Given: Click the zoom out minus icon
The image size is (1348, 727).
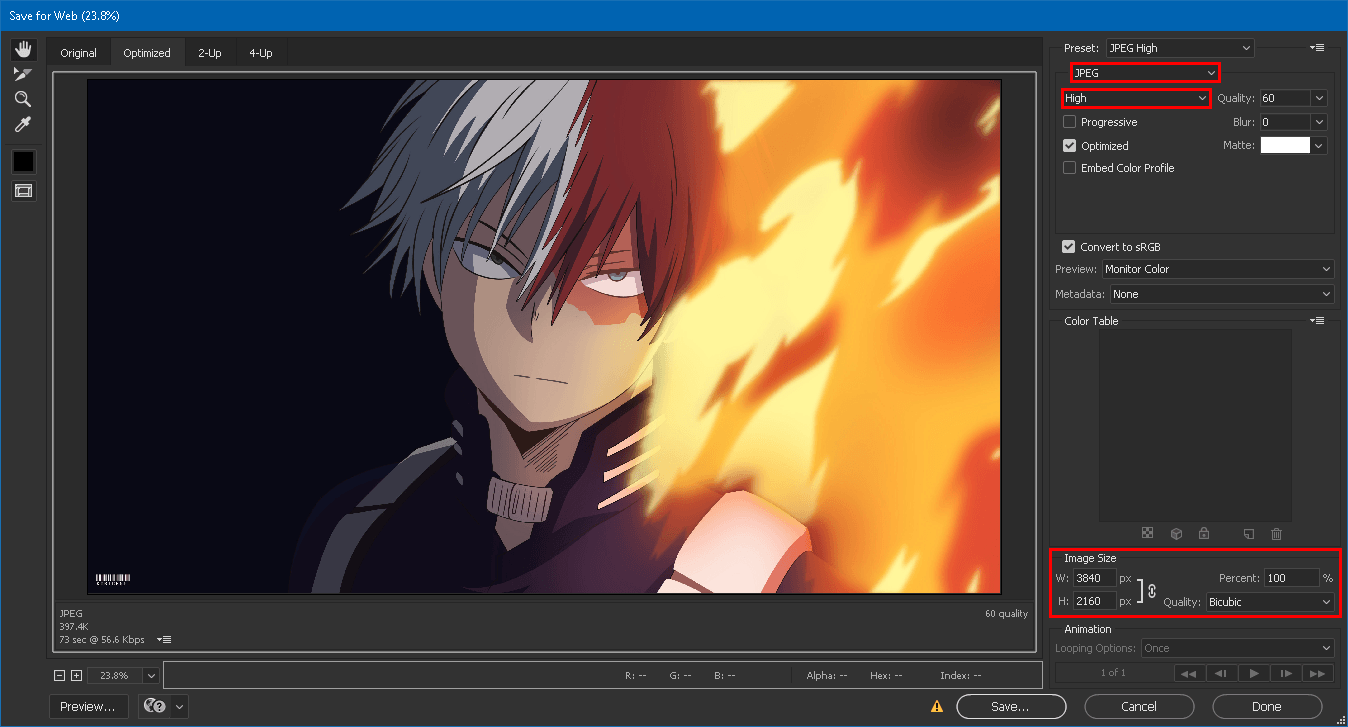Looking at the screenshot, I should tap(60, 676).
